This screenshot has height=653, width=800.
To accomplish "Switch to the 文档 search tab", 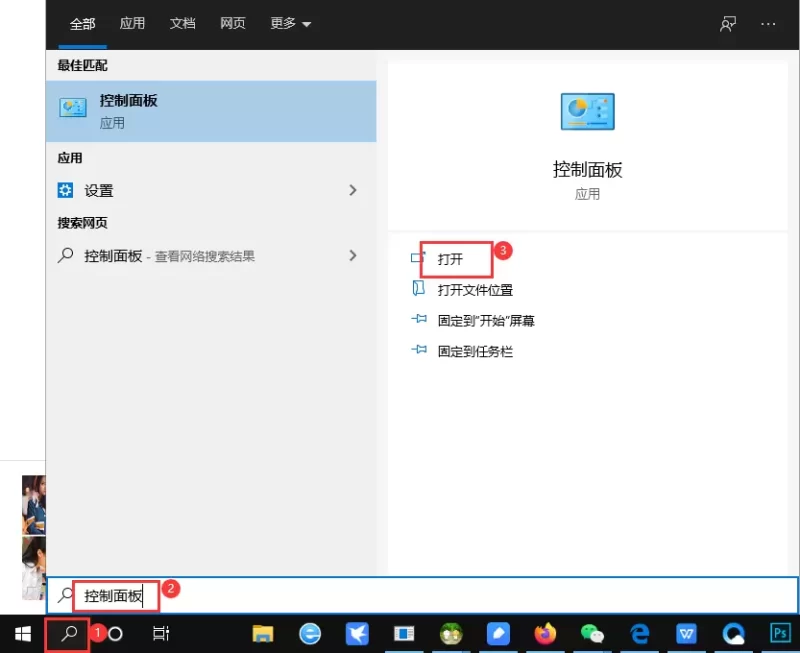I will [x=182, y=24].
